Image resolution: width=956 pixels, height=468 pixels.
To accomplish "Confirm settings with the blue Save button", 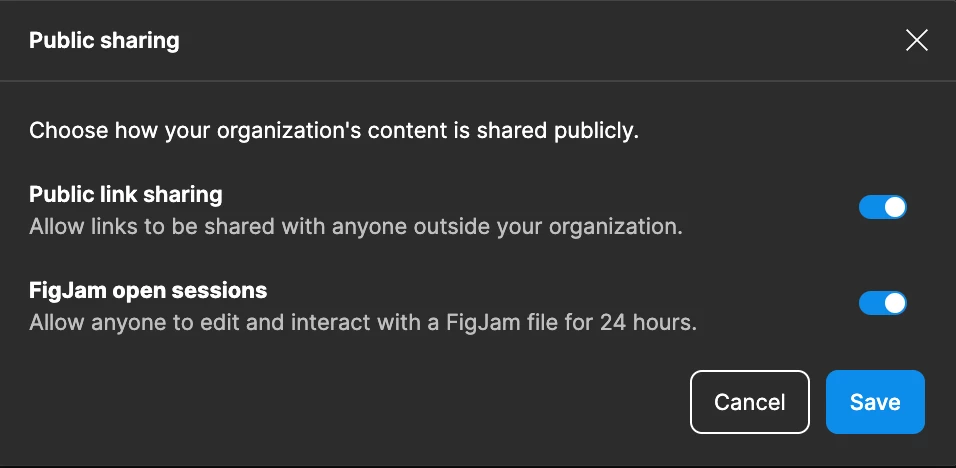I will [875, 402].
